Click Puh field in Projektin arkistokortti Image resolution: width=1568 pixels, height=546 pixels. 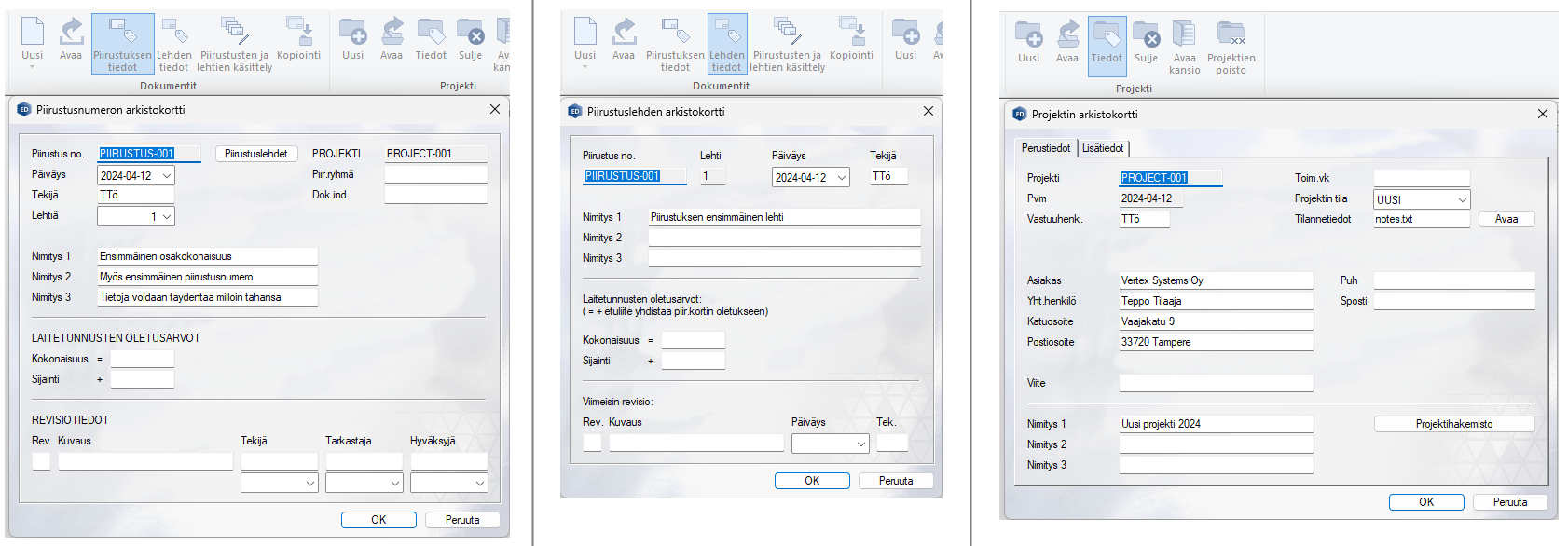(x=1454, y=280)
